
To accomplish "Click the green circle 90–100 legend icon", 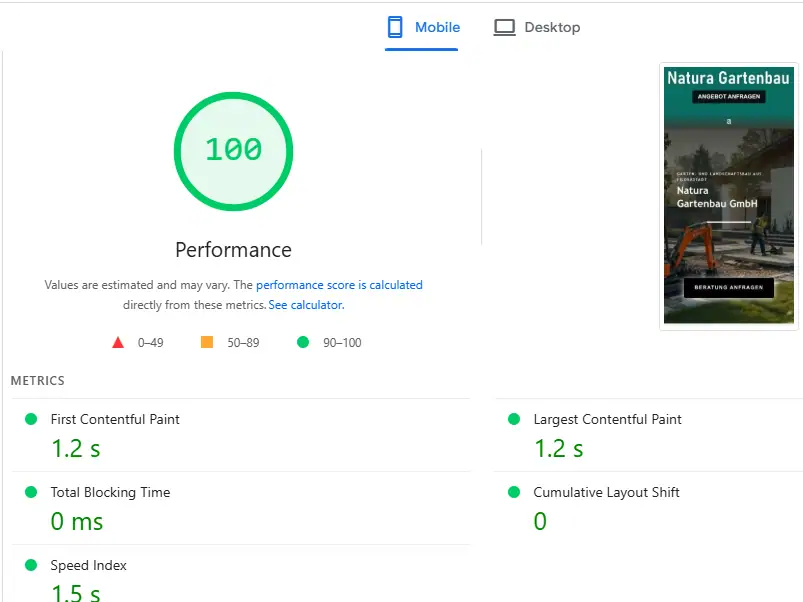I will pos(303,342).
